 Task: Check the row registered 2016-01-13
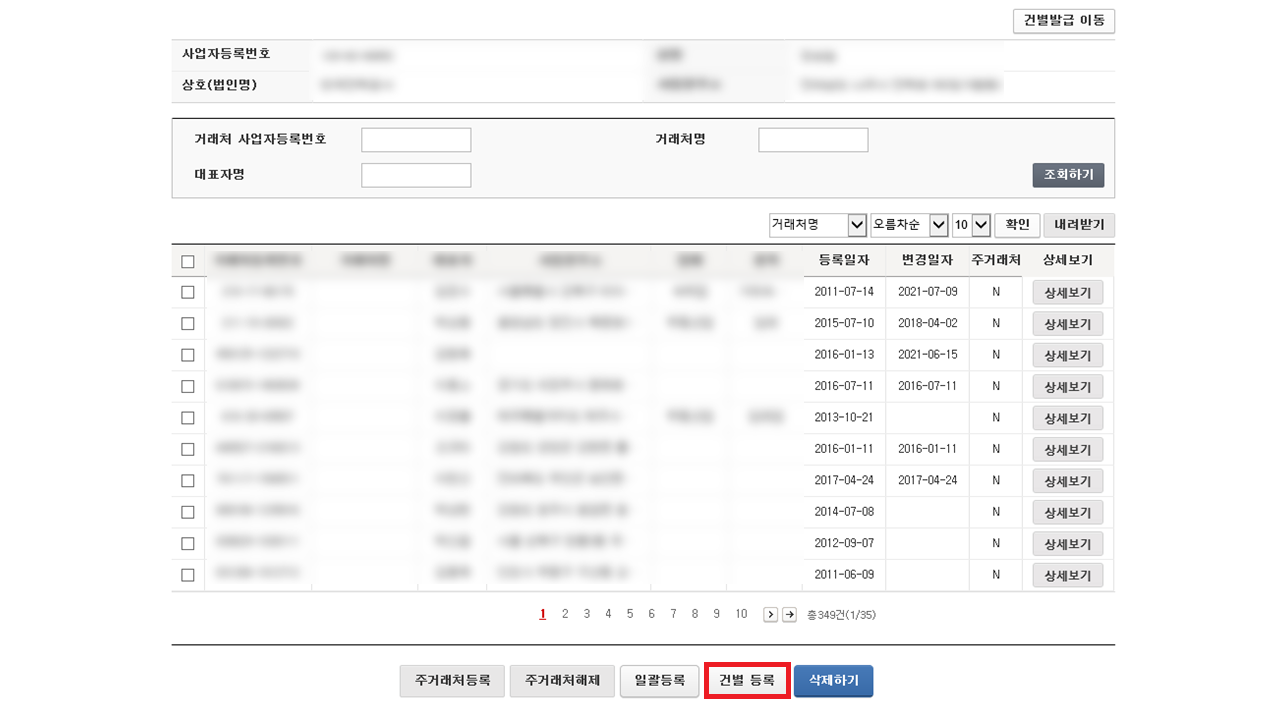188,355
